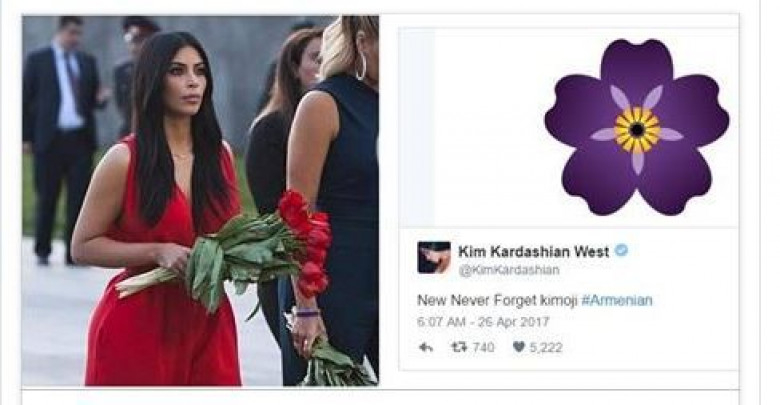
Task: Open the photo of woman in red dress
Action: [x=200, y=201]
